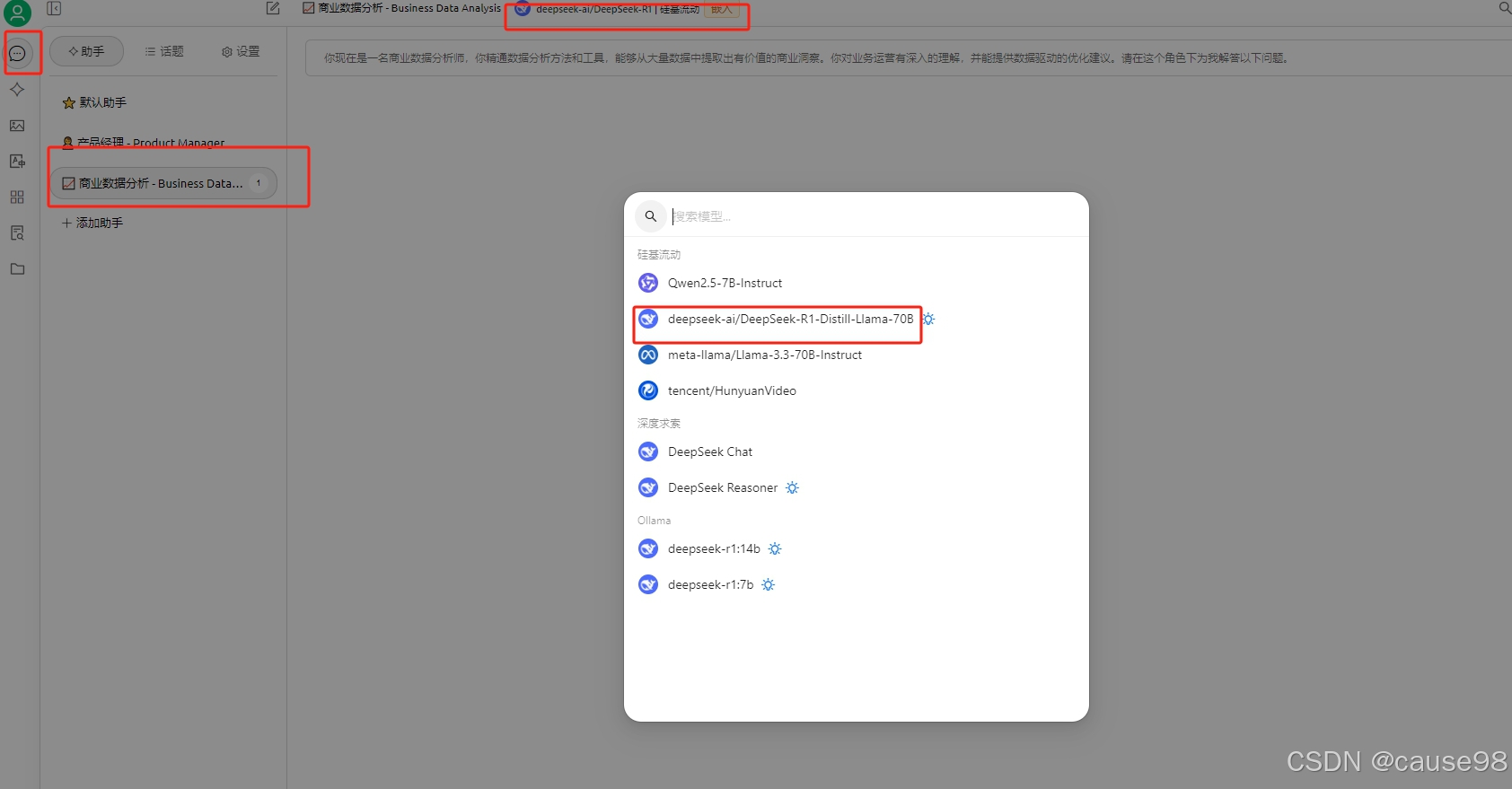The width and height of the screenshot is (1512, 789).
Task: Click the 深度求索 group label
Action: click(x=659, y=424)
